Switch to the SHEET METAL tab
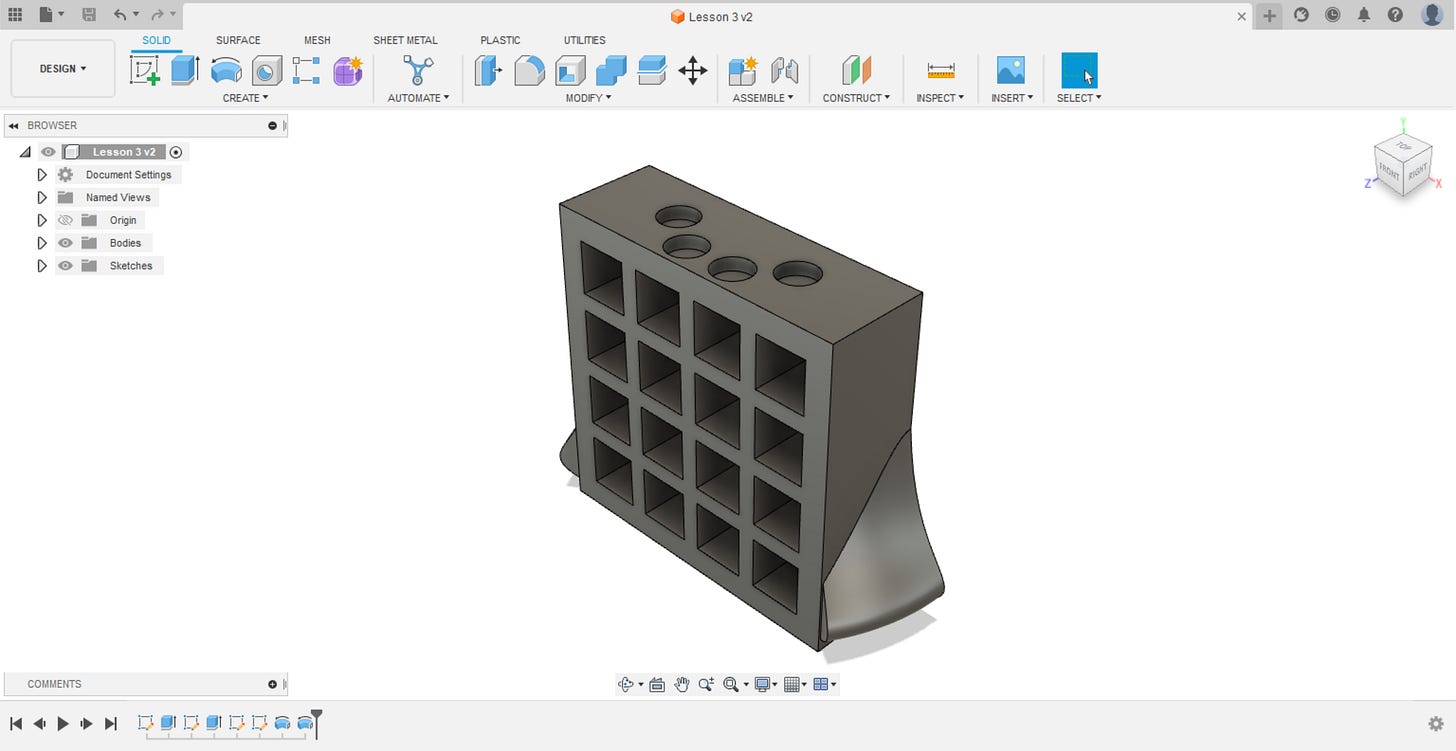Viewport: 1456px width, 751px height. (x=405, y=40)
